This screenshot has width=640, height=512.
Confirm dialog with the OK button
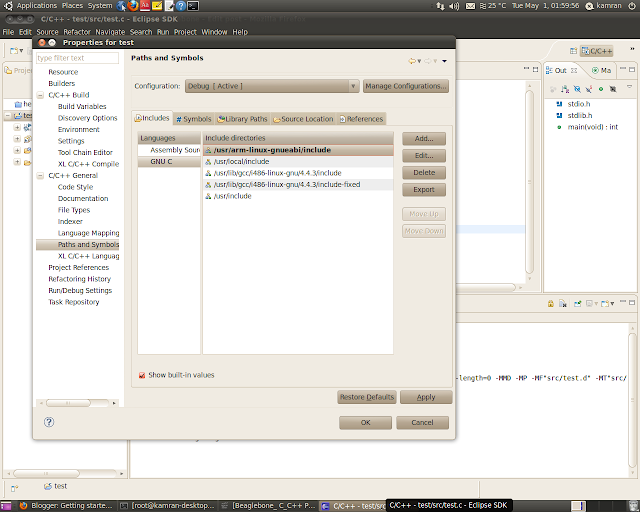tap(365, 423)
